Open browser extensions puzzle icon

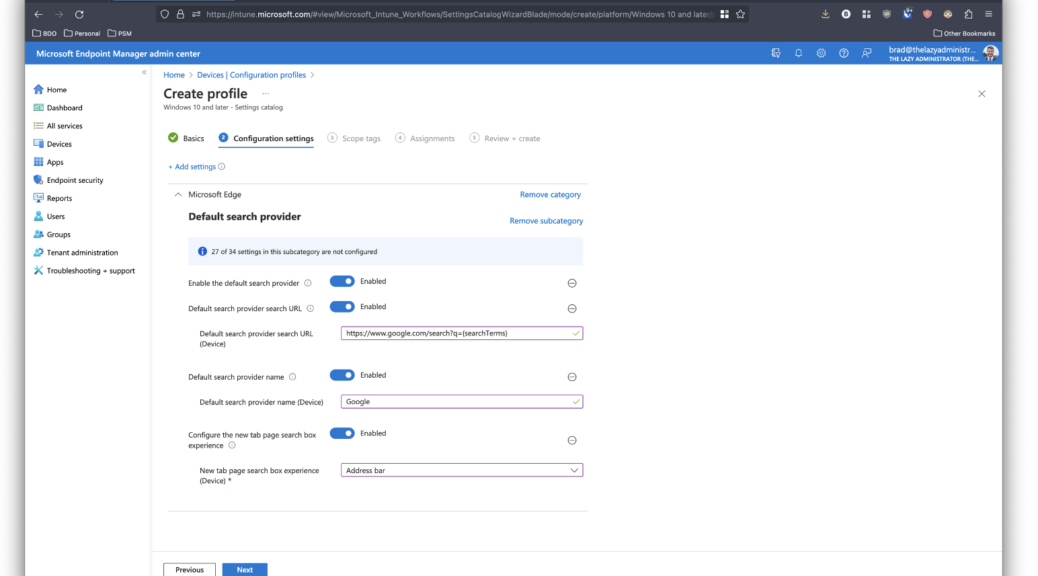coord(968,14)
